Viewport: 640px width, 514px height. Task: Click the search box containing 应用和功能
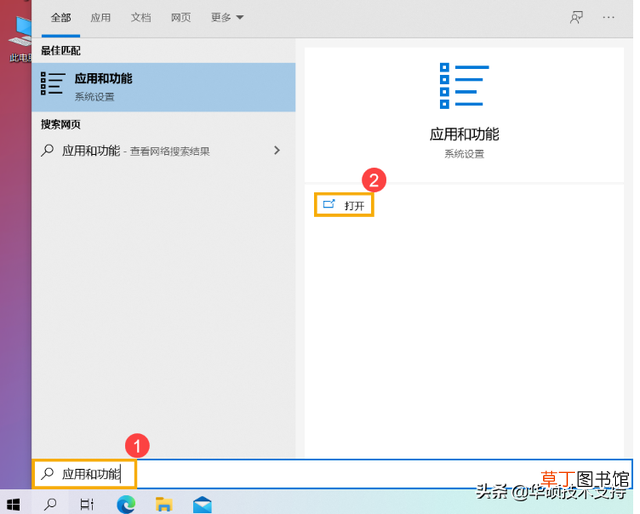[x=332, y=474]
